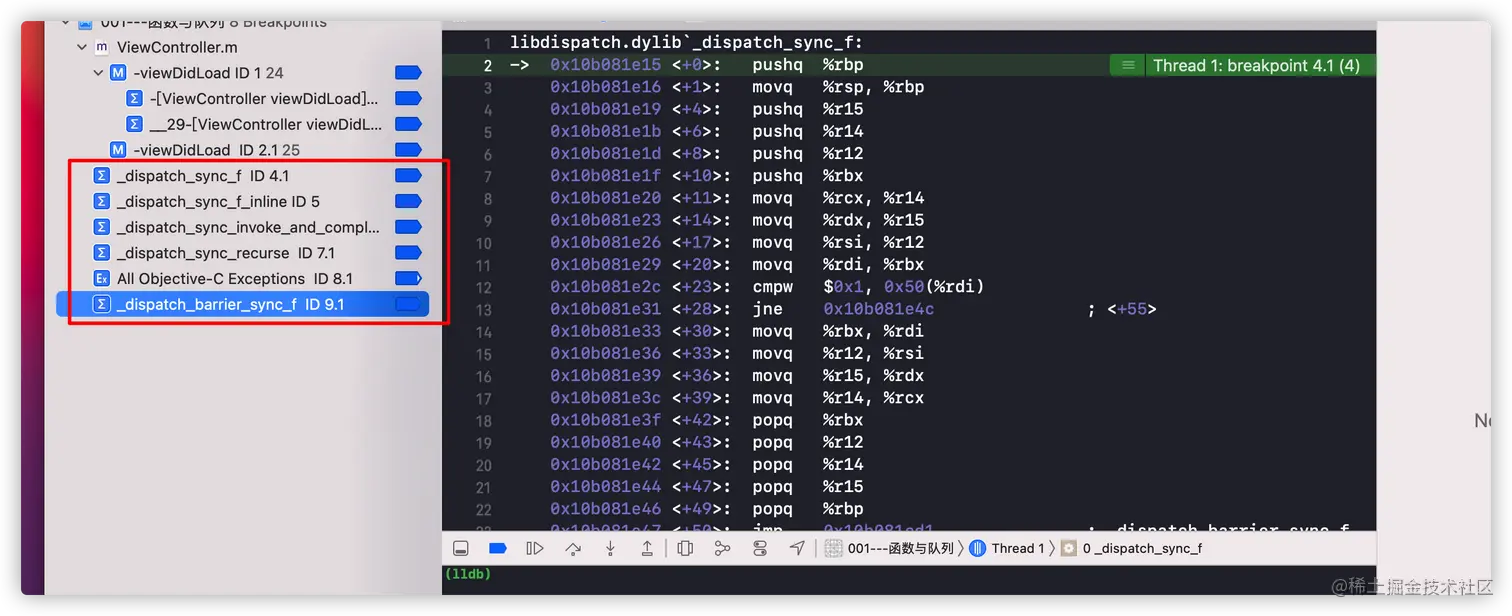Click the project icon in the debug jump bar

click(832, 548)
